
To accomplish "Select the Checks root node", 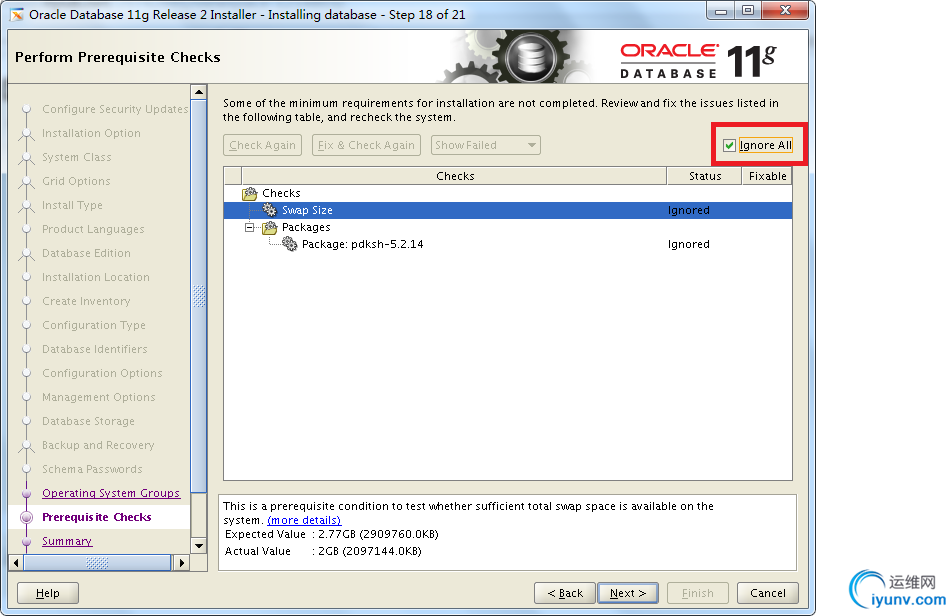I will pyautogui.click(x=281, y=194).
